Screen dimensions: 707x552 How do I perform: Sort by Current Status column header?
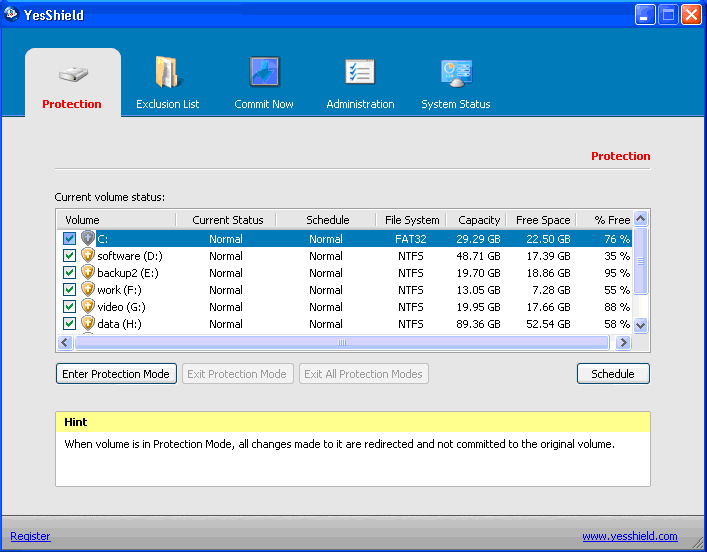[225, 220]
